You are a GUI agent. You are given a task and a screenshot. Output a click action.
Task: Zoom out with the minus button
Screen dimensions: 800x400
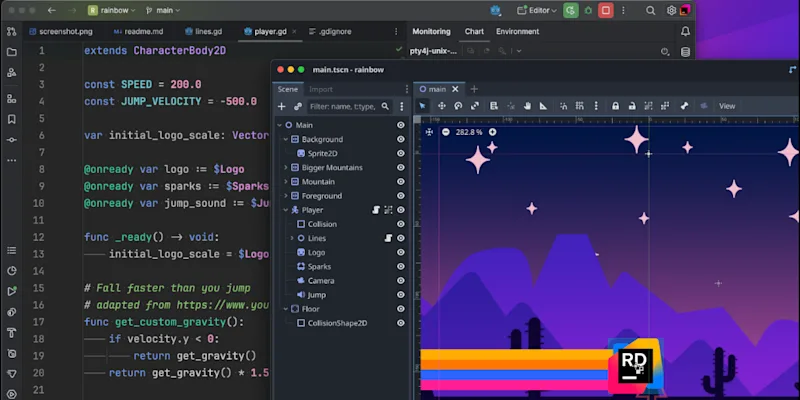click(x=446, y=132)
